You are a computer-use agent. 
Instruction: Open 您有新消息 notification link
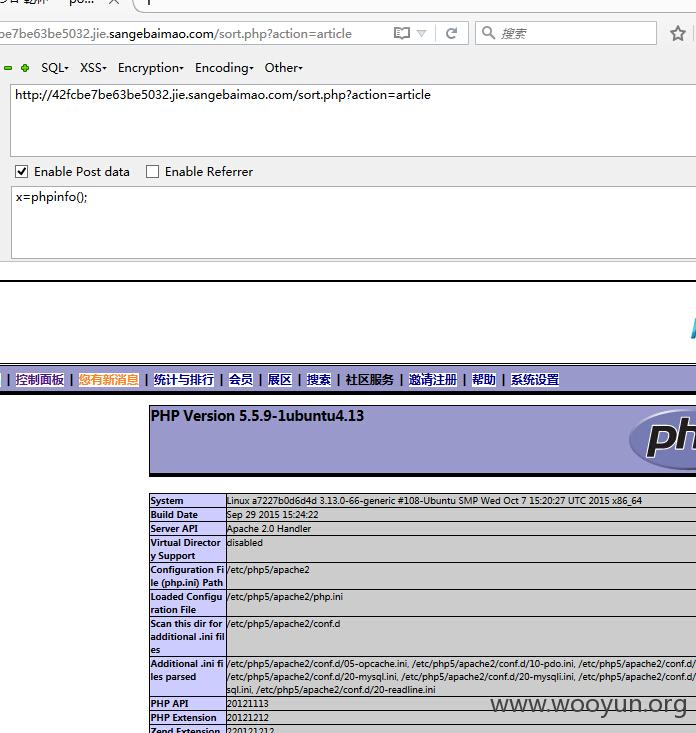click(x=108, y=380)
